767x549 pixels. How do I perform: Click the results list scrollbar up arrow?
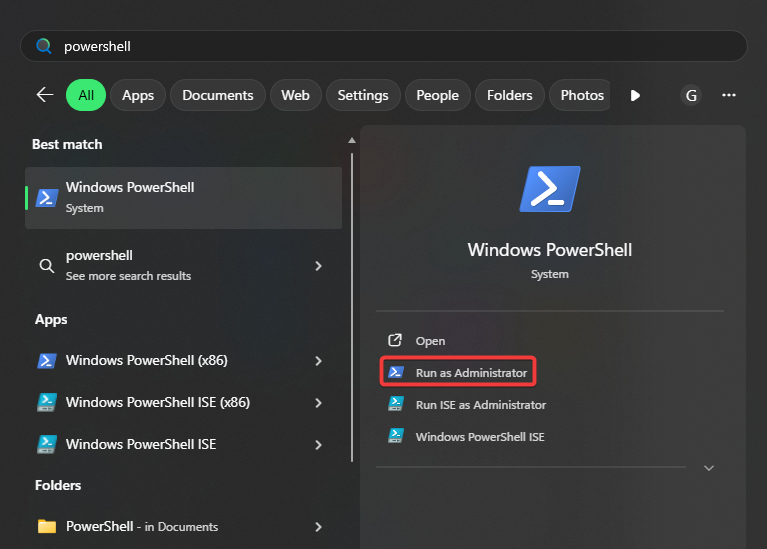click(352, 140)
